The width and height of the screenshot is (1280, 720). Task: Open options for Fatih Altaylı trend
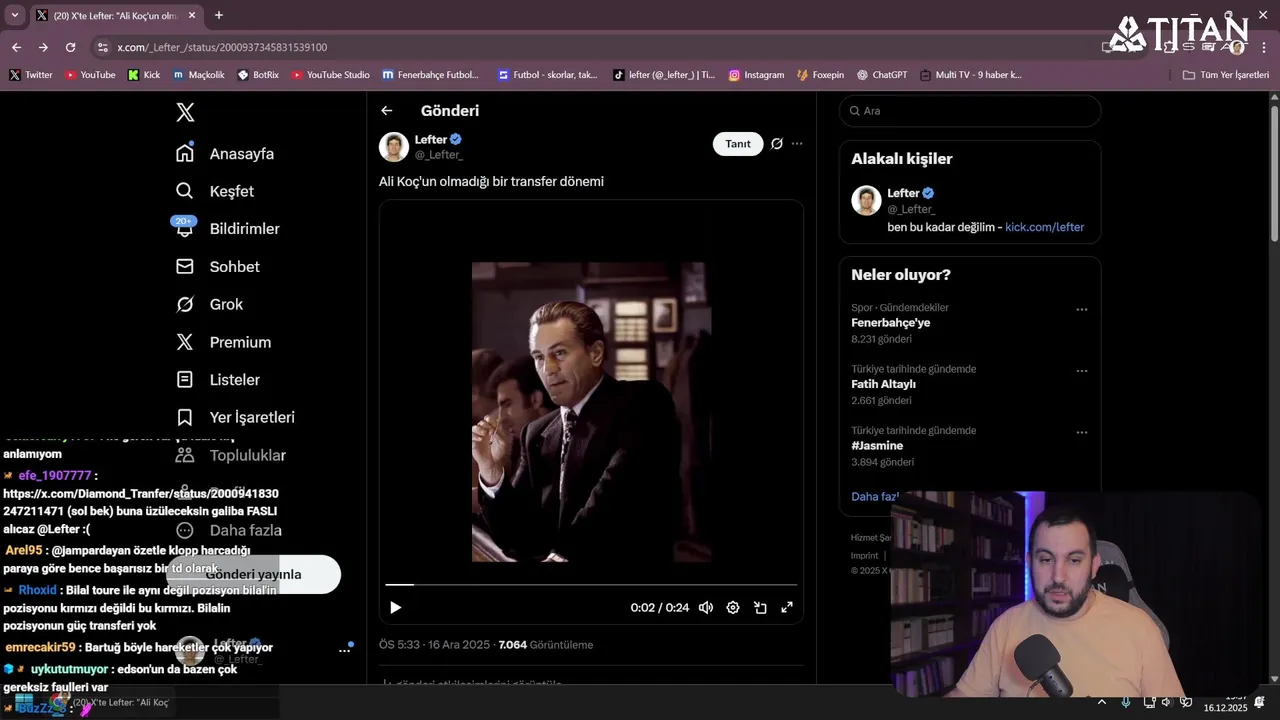click(1081, 371)
